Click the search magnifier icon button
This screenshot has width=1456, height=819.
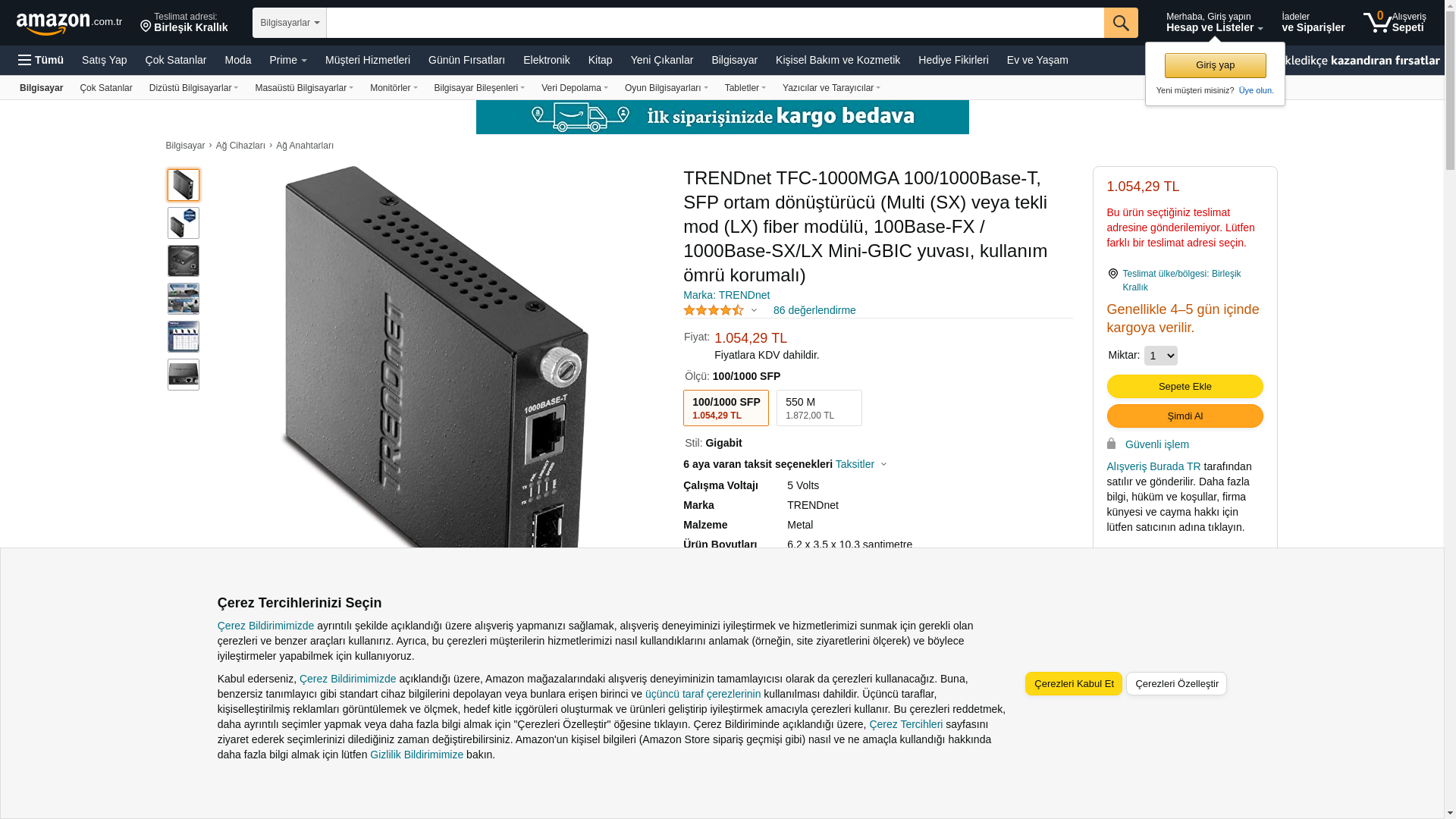point(1121,23)
